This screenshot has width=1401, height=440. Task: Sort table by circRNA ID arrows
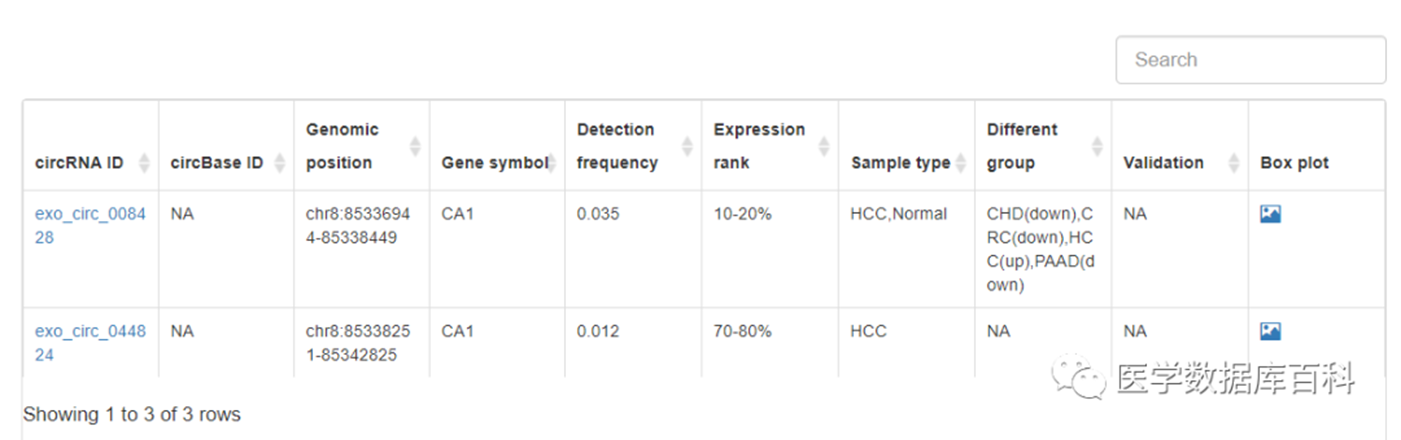144,162
